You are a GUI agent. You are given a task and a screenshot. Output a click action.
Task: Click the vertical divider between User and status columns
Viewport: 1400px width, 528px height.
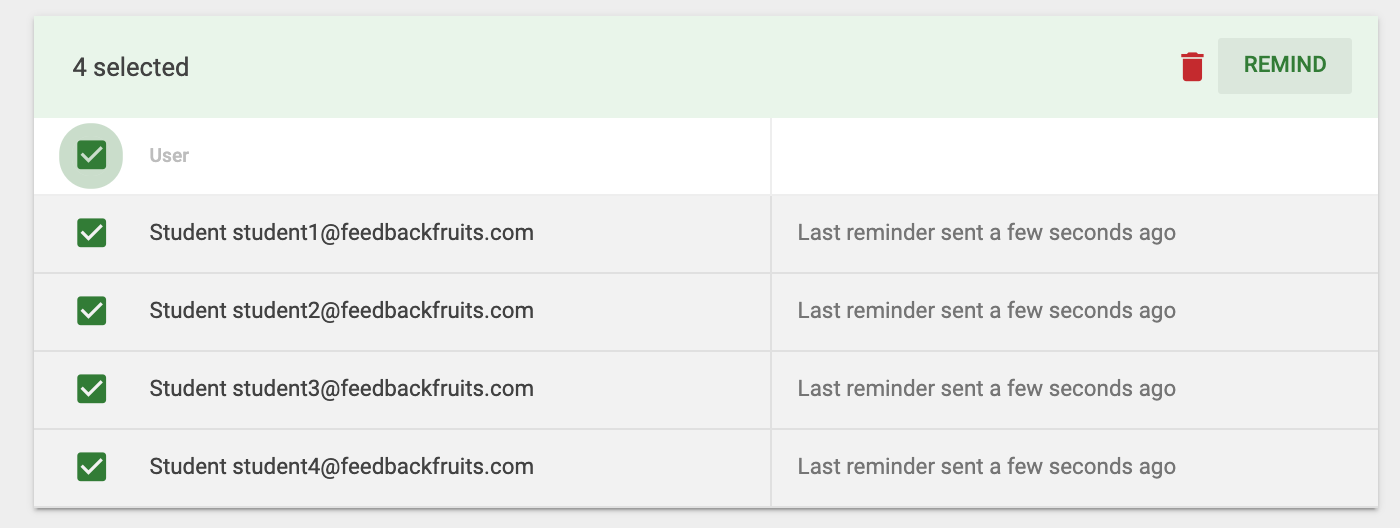coord(771,312)
